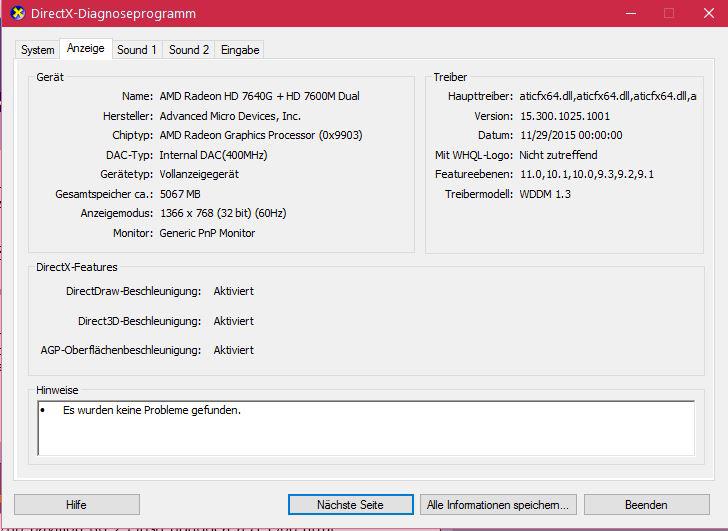Click Alle Informationen speichern button

[497, 505]
